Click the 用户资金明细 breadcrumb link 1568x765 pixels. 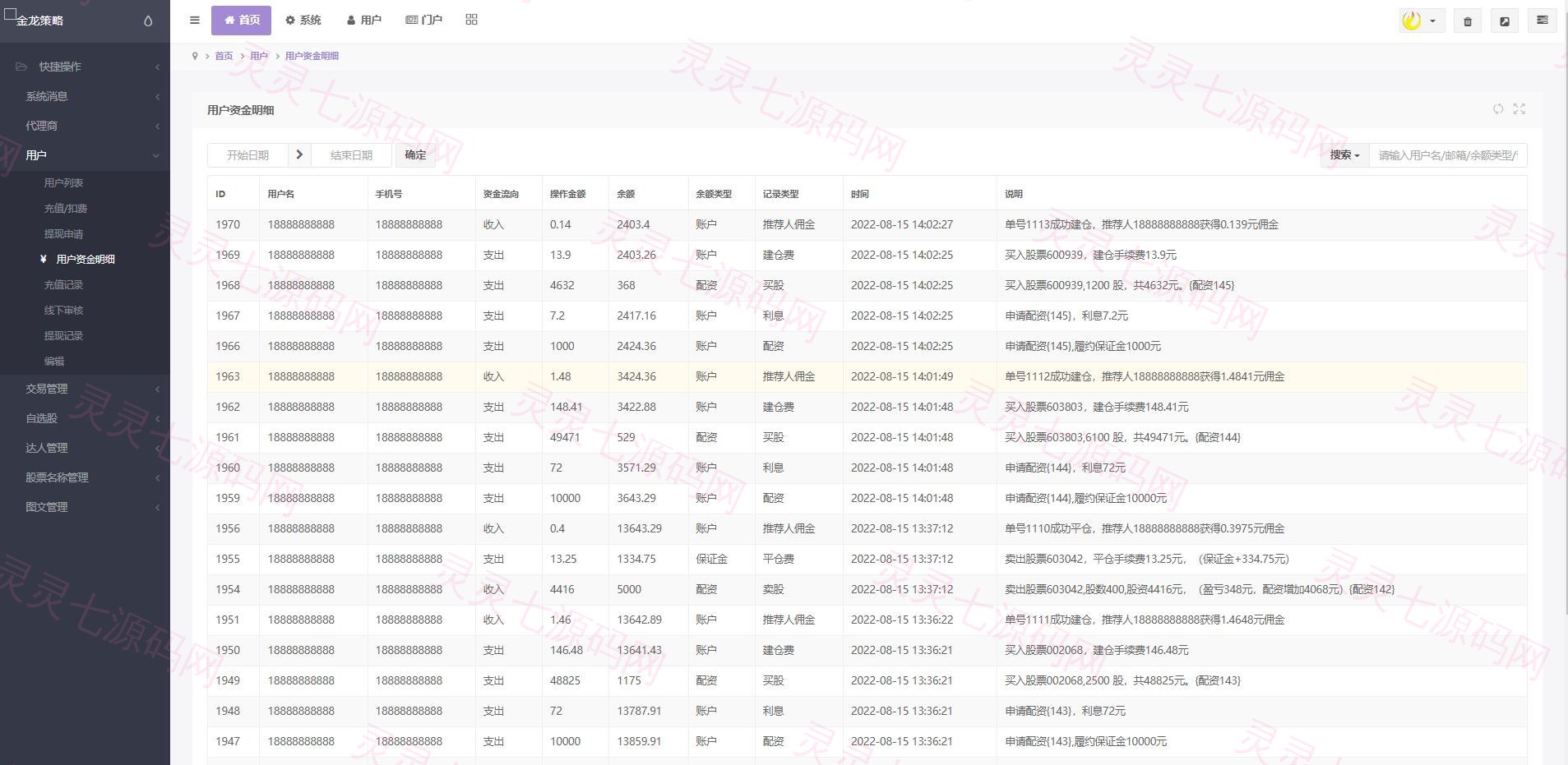pyautogui.click(x=312, y=56)
